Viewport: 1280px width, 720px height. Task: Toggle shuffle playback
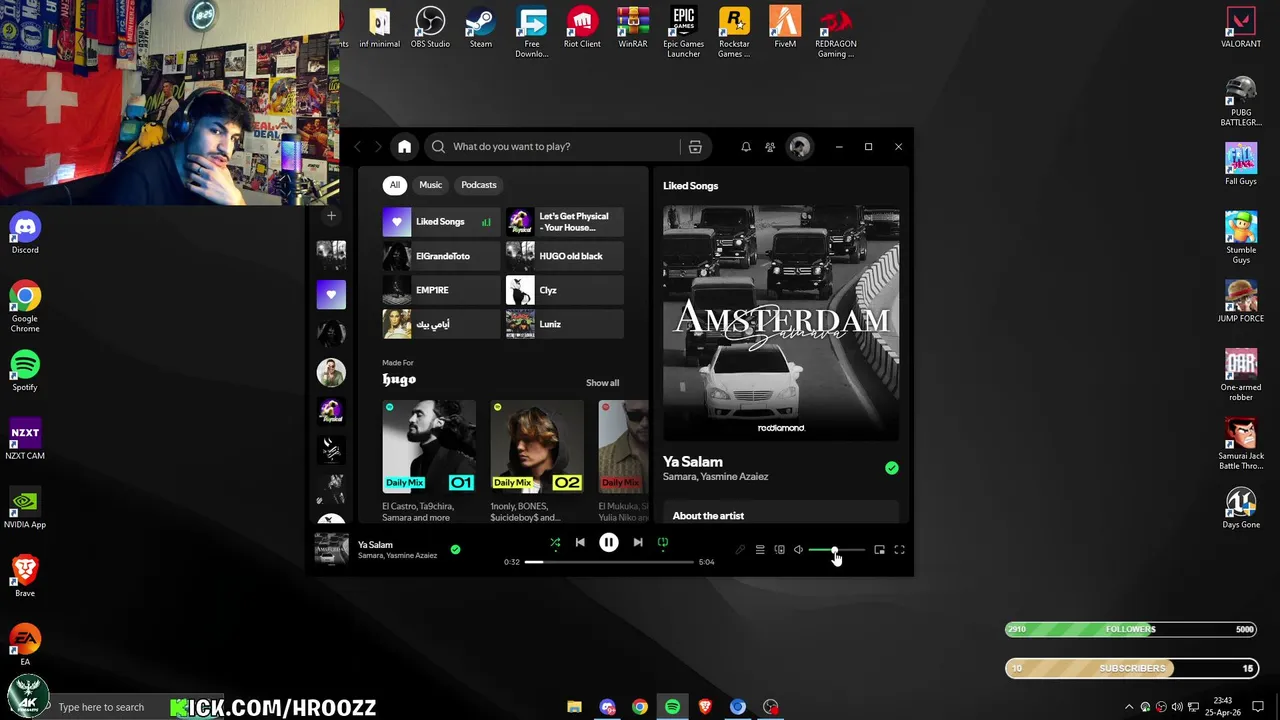click(x=555, y=542)
